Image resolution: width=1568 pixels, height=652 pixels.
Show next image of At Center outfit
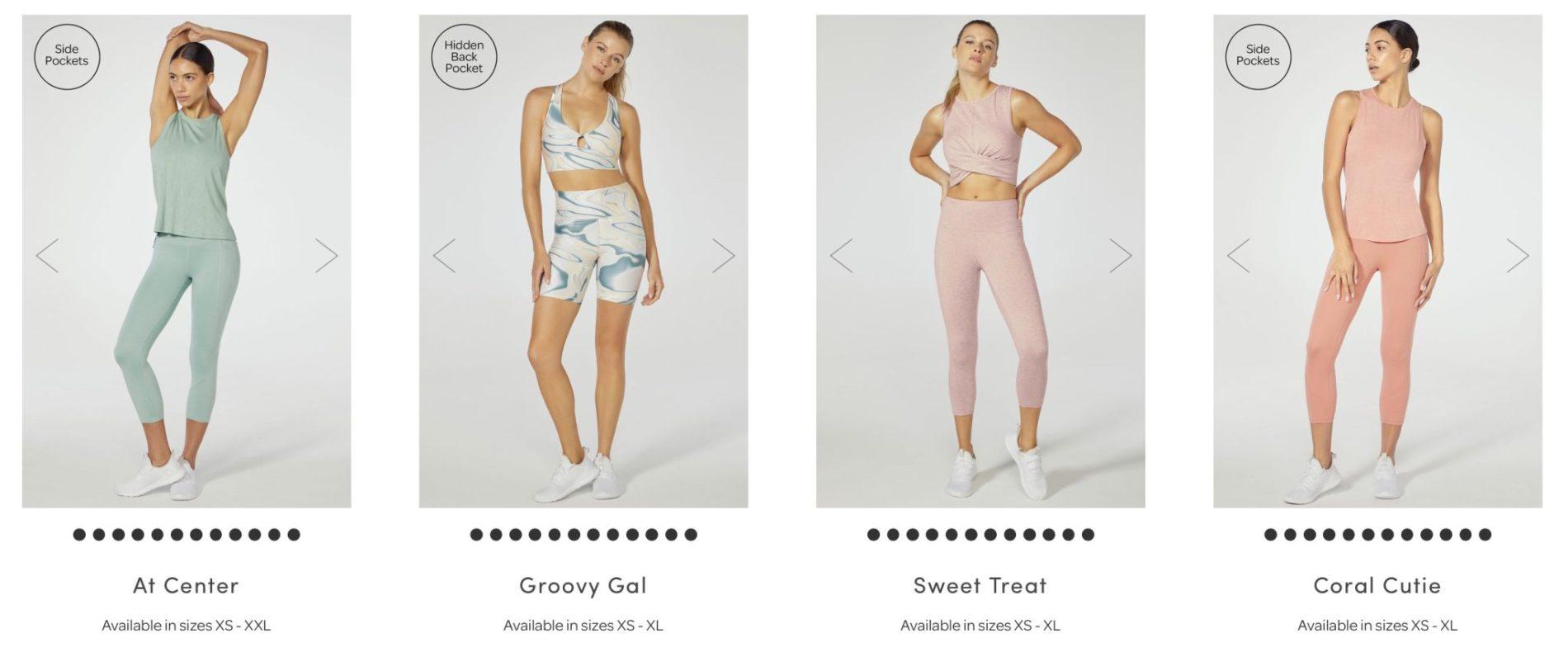[327, 256]
